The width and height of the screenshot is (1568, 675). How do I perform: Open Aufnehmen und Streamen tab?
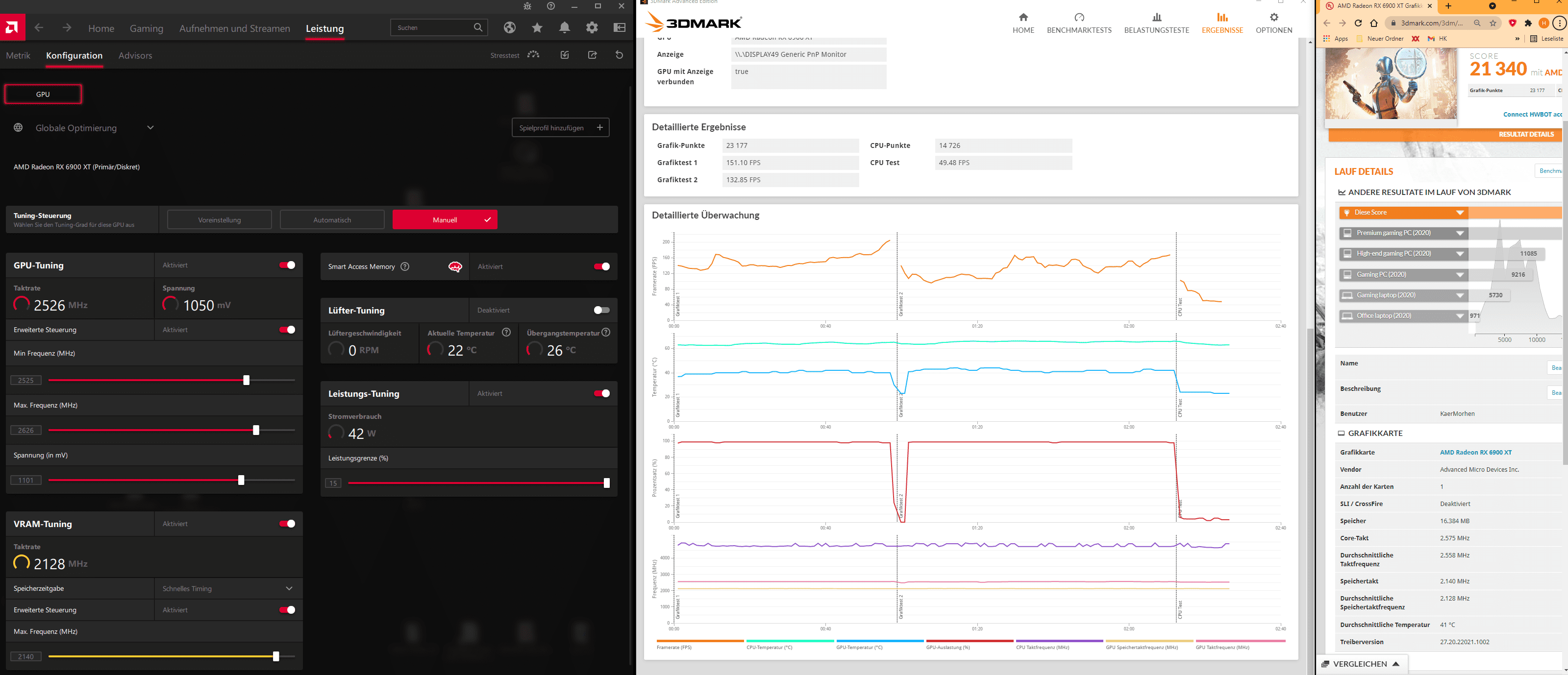[234, 28]
